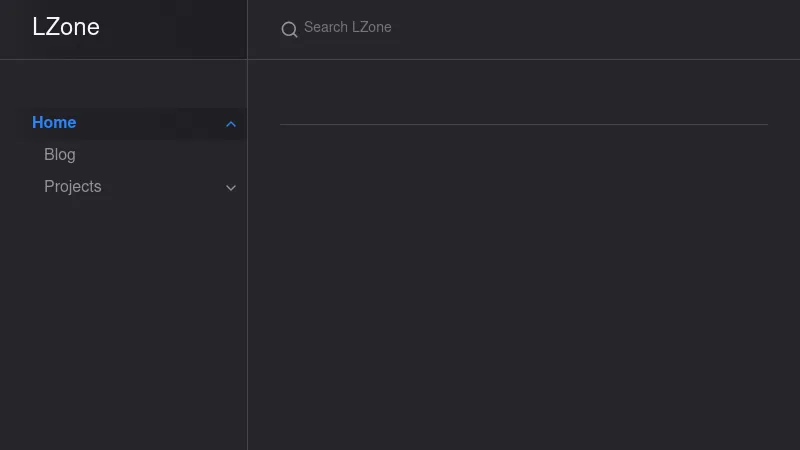Choose the Projects navigation entry
This screenshot has height=450, width=800.
coord(73,186)
